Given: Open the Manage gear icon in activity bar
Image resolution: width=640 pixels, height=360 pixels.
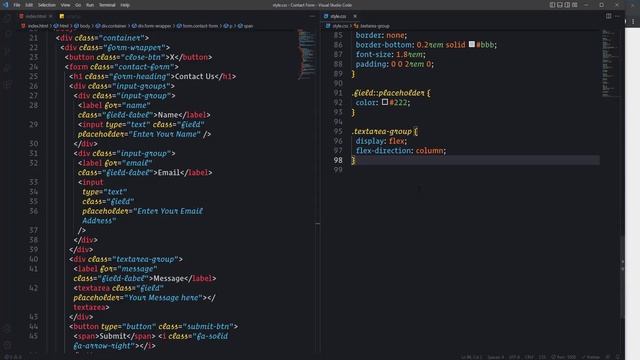Looking at the screenshot, I should (7, 345).
